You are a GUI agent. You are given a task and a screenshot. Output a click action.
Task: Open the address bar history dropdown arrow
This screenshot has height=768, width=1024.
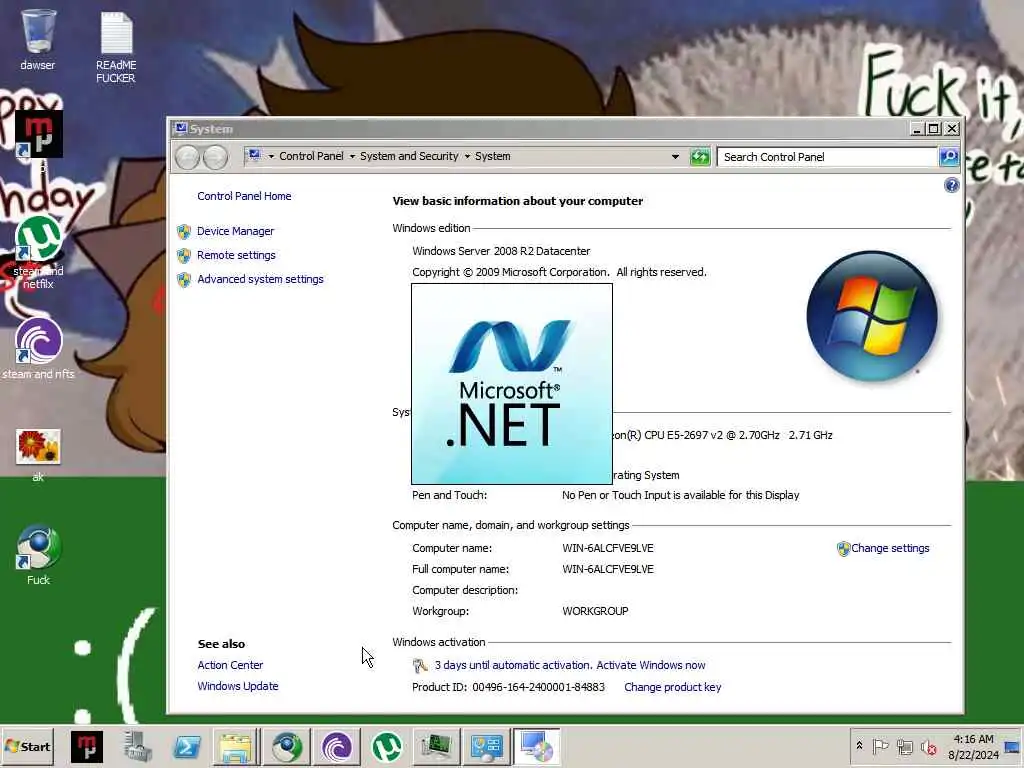point(675,157)
